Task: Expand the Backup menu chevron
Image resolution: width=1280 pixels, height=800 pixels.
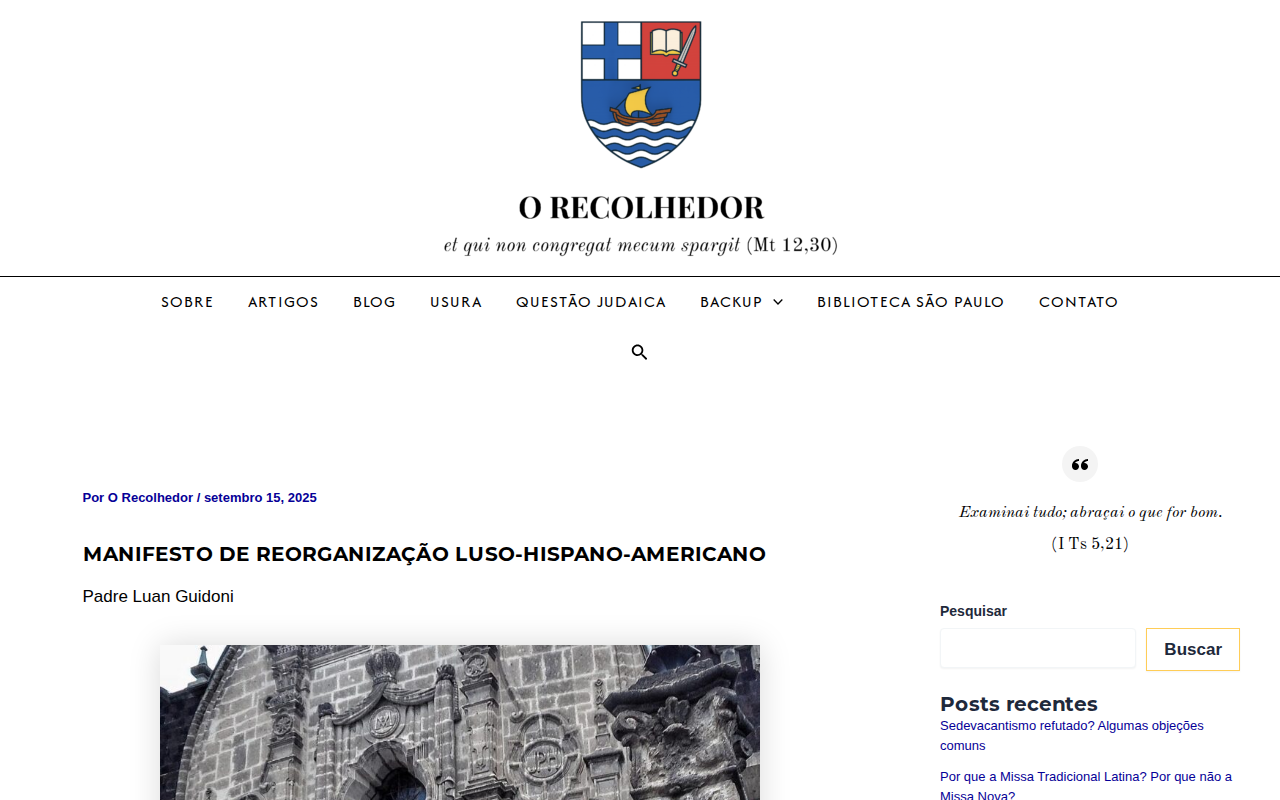Action: point(778,302)
